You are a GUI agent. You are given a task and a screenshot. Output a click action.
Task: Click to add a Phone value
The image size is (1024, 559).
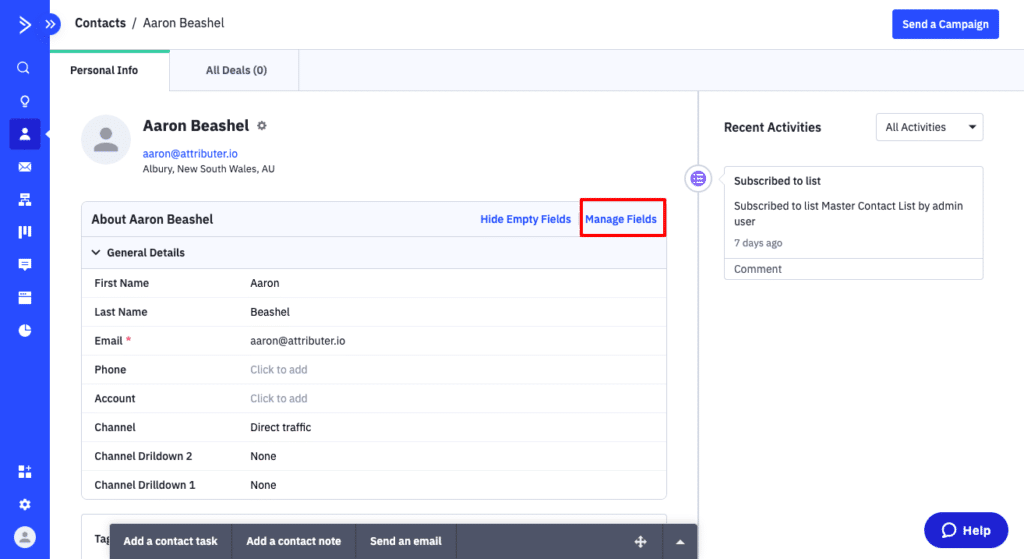pyautogui.click(x=279, y=370)
